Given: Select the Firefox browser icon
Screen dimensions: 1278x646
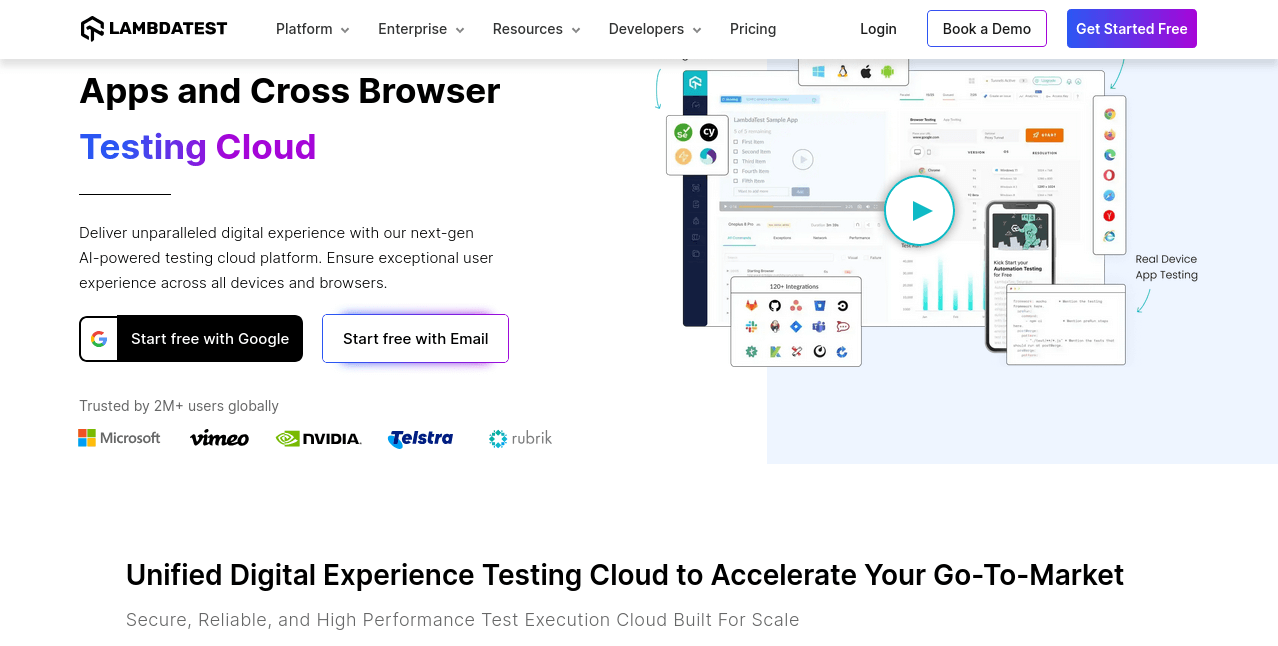Looking at the screenshot, I should coord(1109,135).
